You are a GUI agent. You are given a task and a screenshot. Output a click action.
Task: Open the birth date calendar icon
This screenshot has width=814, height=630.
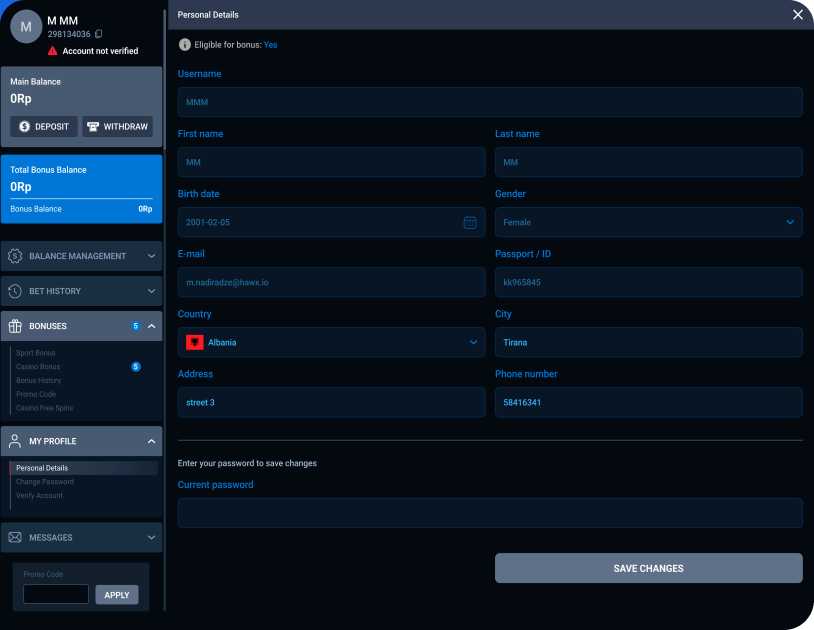pos(470,222)
